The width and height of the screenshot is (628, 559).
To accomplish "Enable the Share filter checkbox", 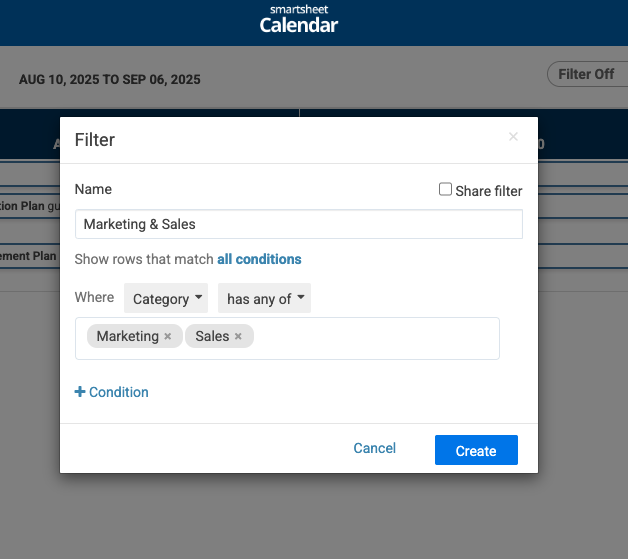I will click(x=445, y=189).
